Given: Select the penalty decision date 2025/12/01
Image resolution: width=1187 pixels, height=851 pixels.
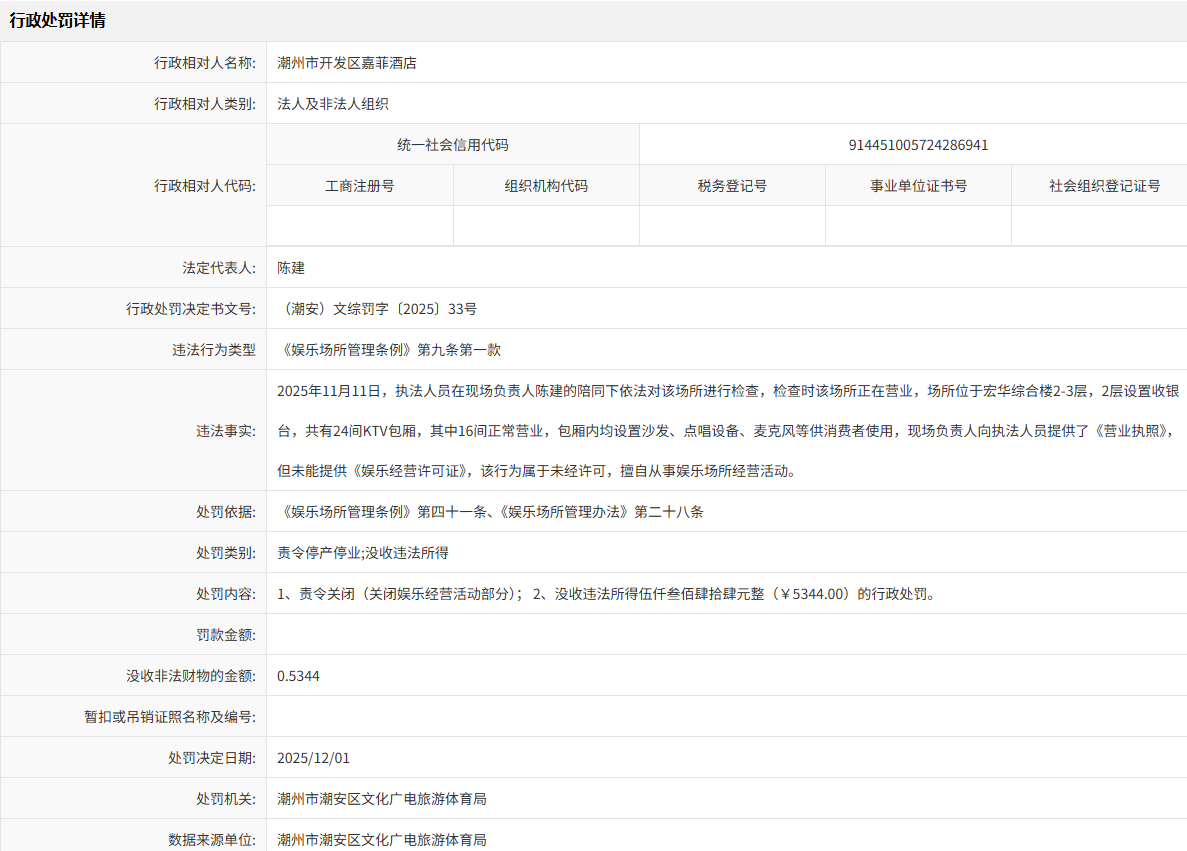Looking at the screenshot, I should click(x=316, y=757).
